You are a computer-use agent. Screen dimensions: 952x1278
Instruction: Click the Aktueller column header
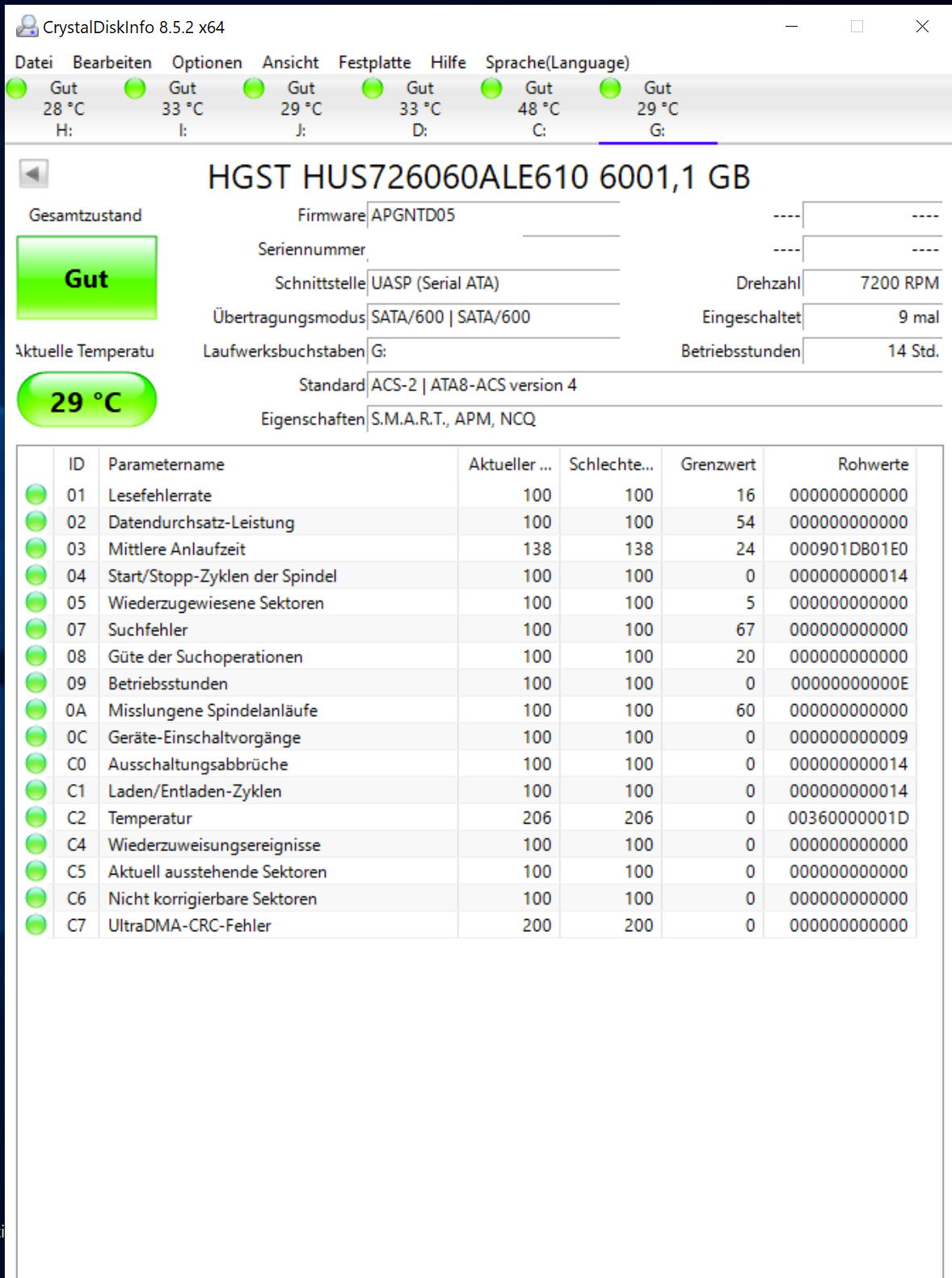tap(509, 464)
